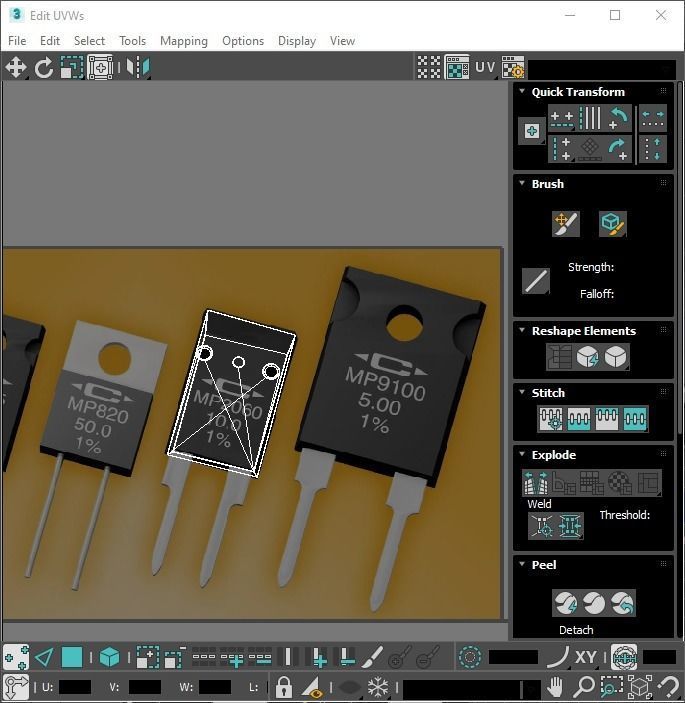The width and height of the screenshot is (685, 703).
Task: Click the Freeze Selected snowflake icon
Action: [x=378, y=687]
